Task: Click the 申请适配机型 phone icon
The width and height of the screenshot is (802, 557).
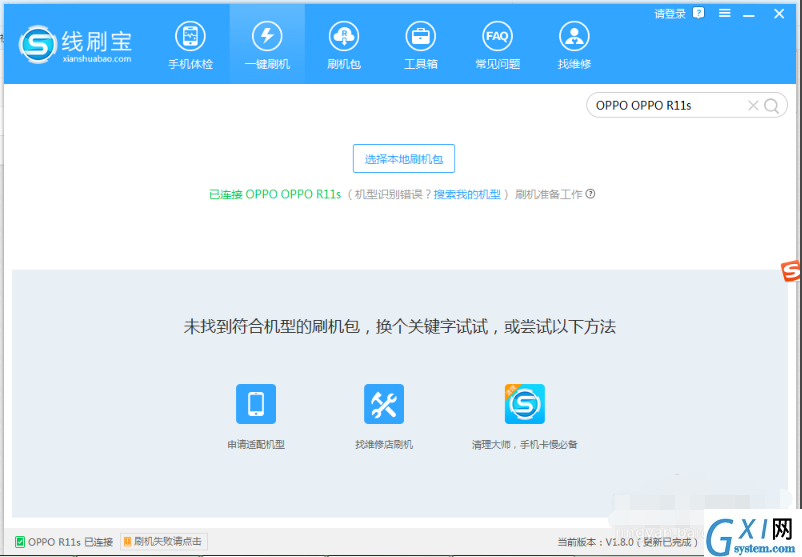Action: point(256,404)
